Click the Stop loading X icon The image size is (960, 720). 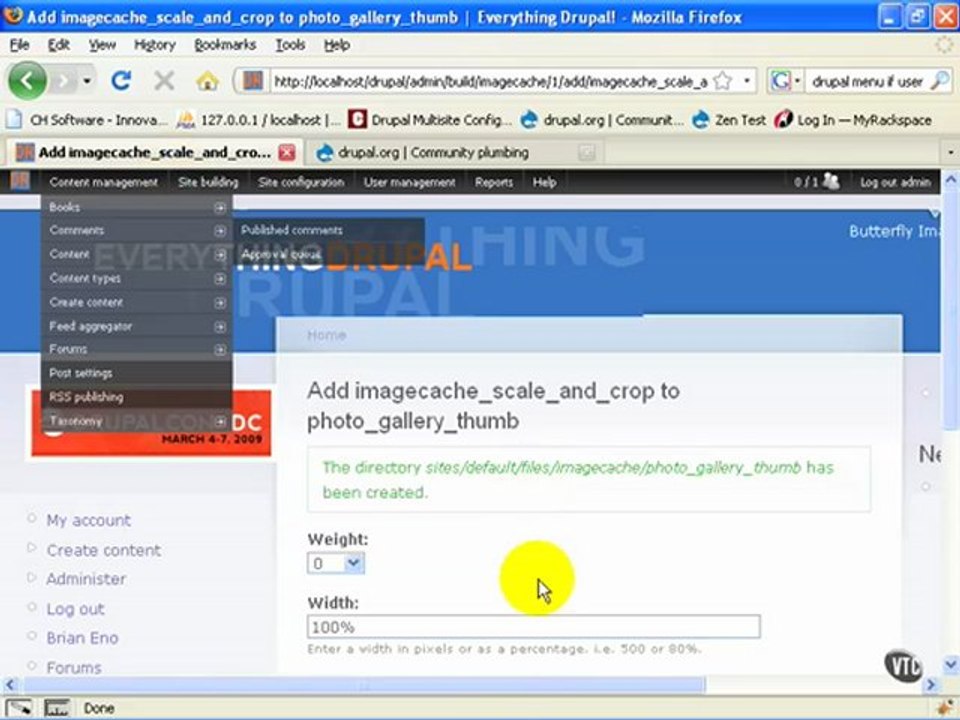coord(163,80)
